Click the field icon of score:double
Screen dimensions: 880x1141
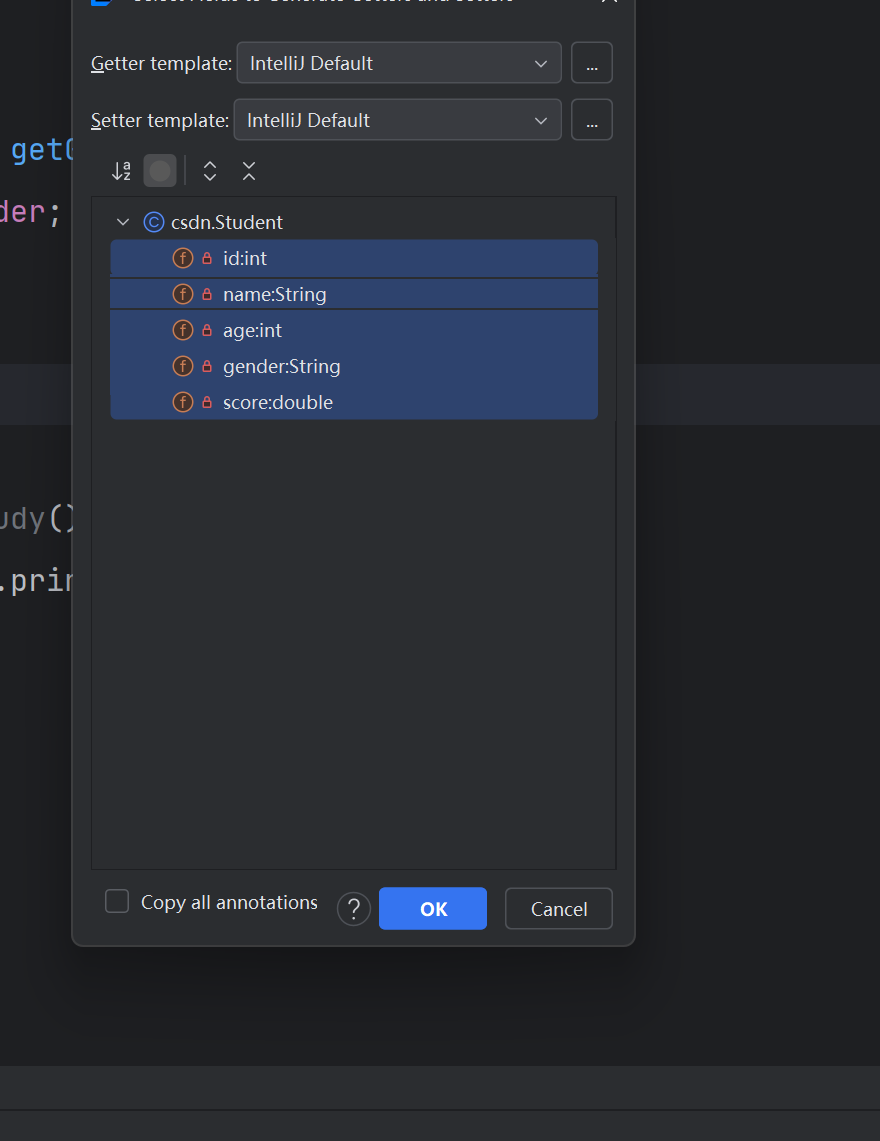(x=183, y=402)
